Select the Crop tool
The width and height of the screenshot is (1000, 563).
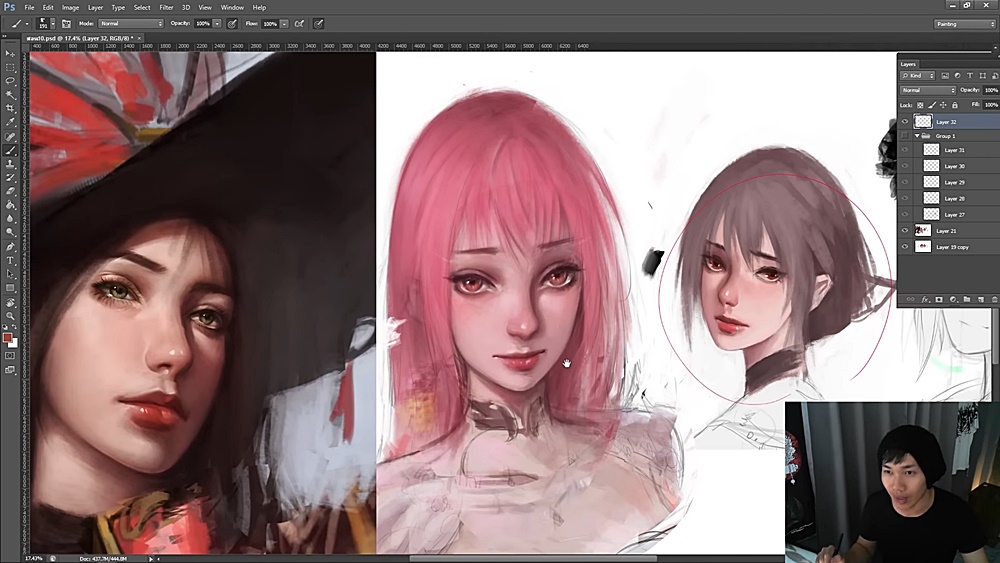point(10,108)
